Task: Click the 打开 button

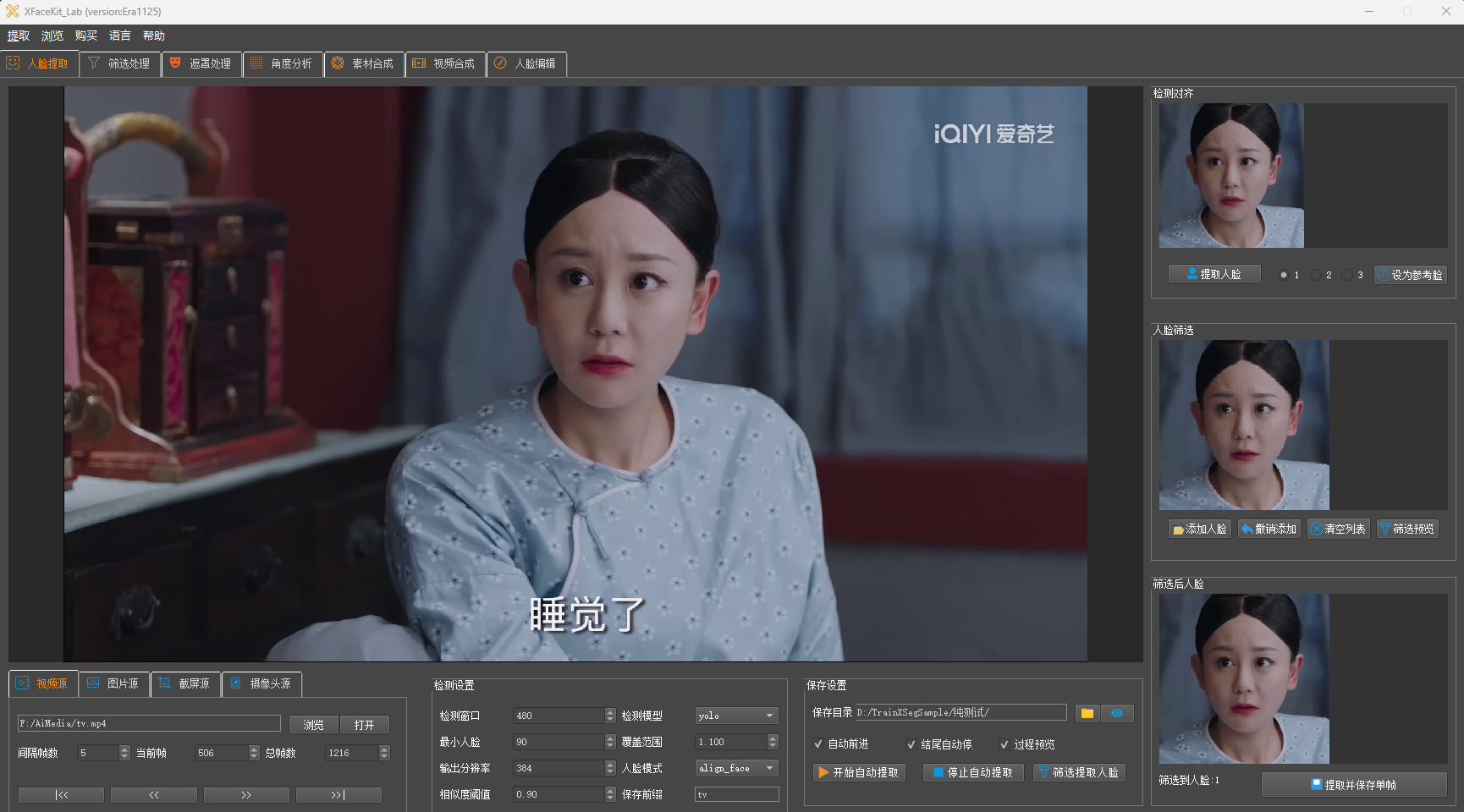Action: (364, 725)
